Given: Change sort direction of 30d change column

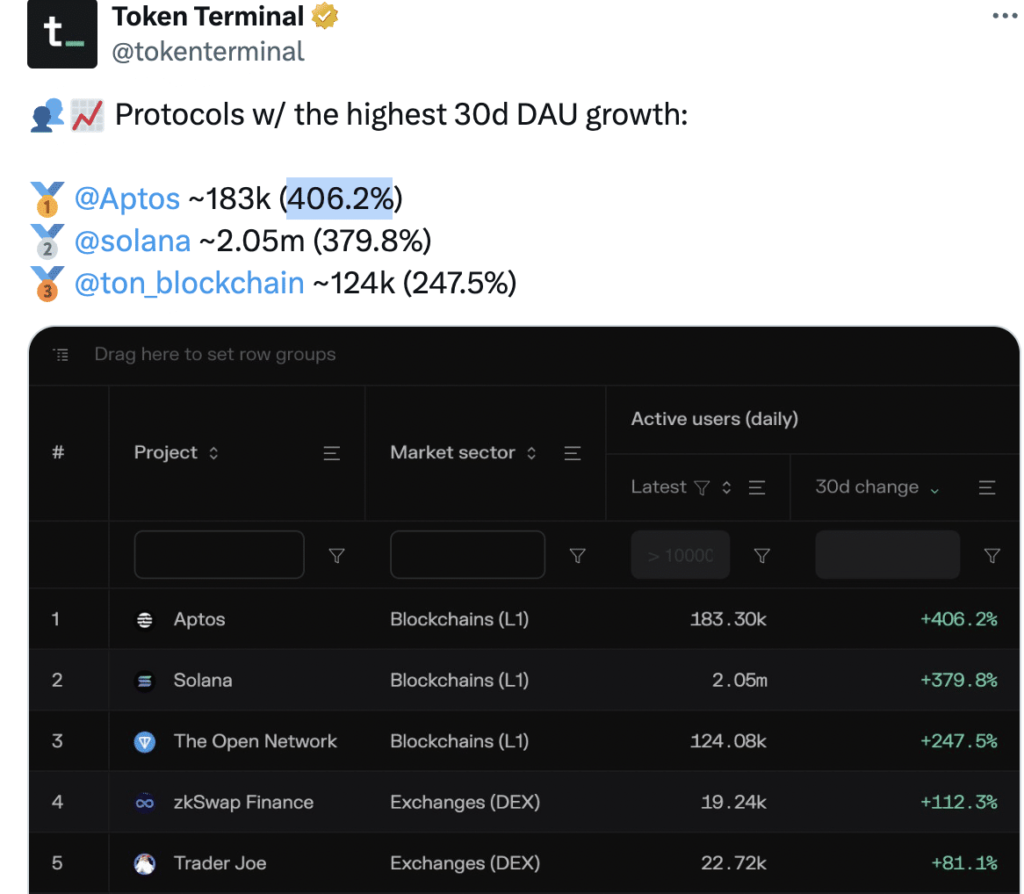Looking at the screenshot, I should tap(935, 489).
